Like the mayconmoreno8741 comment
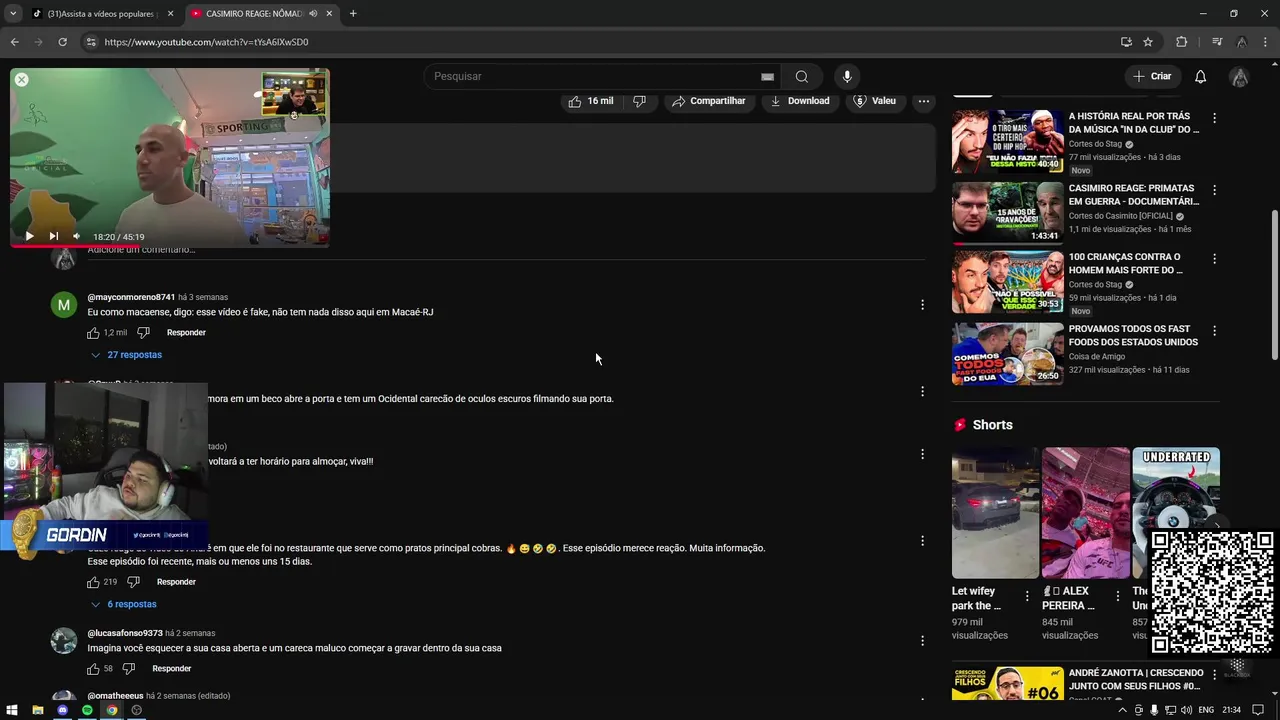Viewport: 1280px width, 720px height. tap(93, 333)
